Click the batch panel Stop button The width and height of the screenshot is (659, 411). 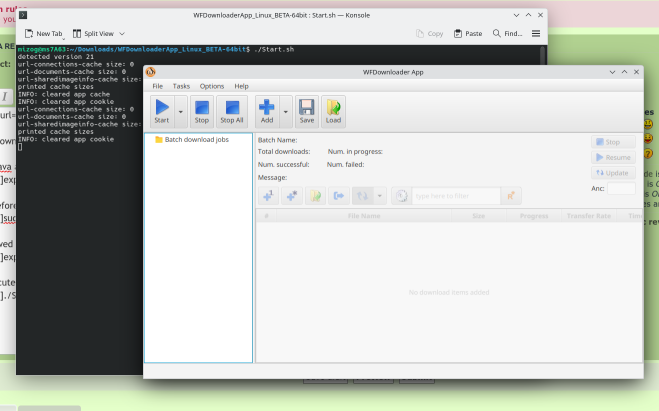613,142
